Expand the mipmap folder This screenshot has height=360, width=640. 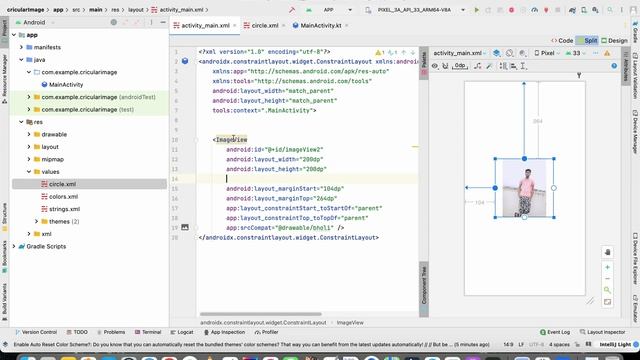click(x=29, y=159)
